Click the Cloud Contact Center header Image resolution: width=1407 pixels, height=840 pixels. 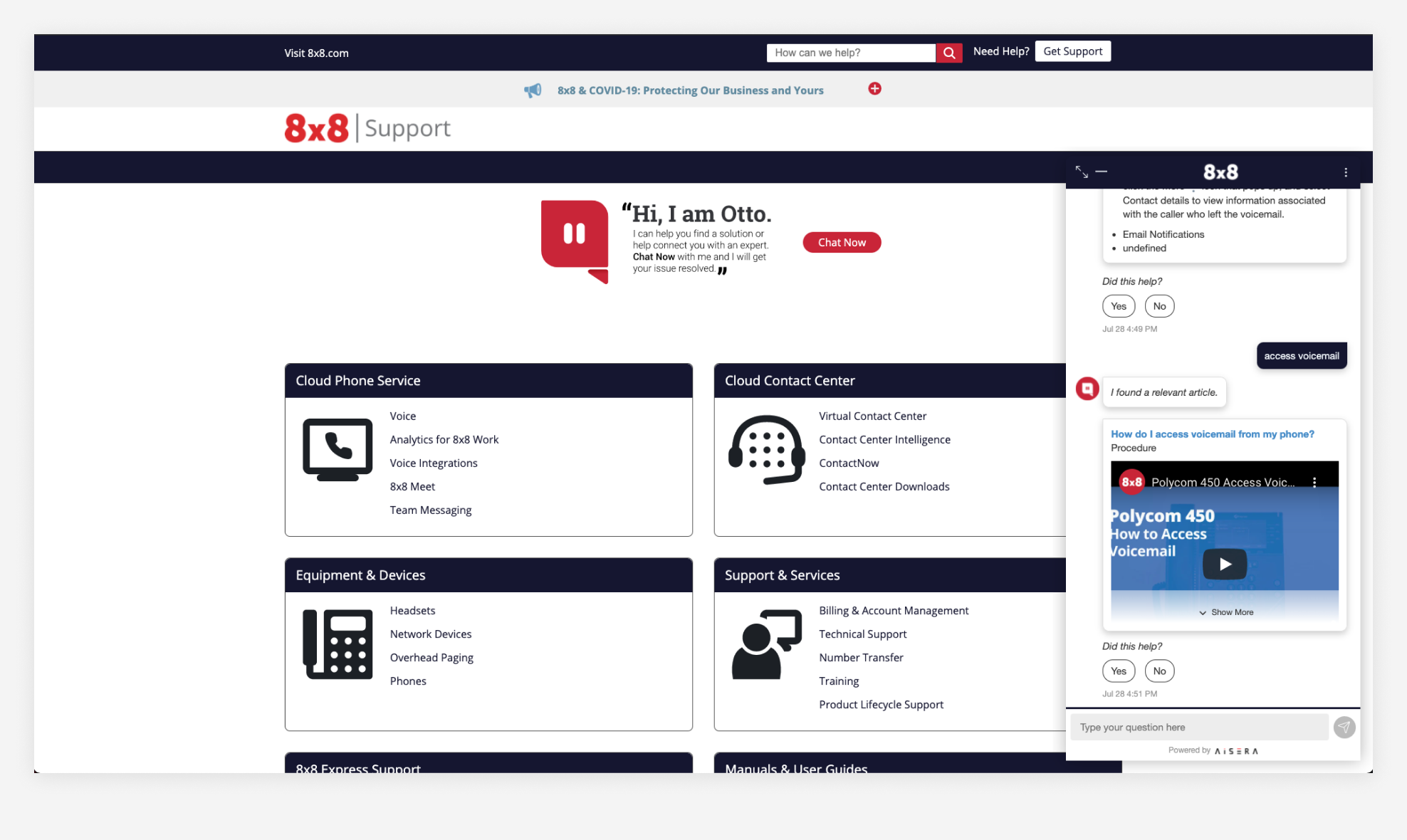[890, 380]
